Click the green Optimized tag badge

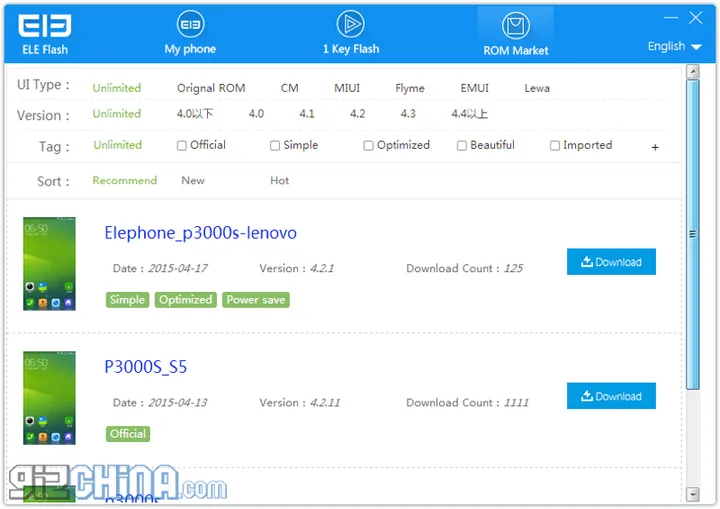coord(186,300)
